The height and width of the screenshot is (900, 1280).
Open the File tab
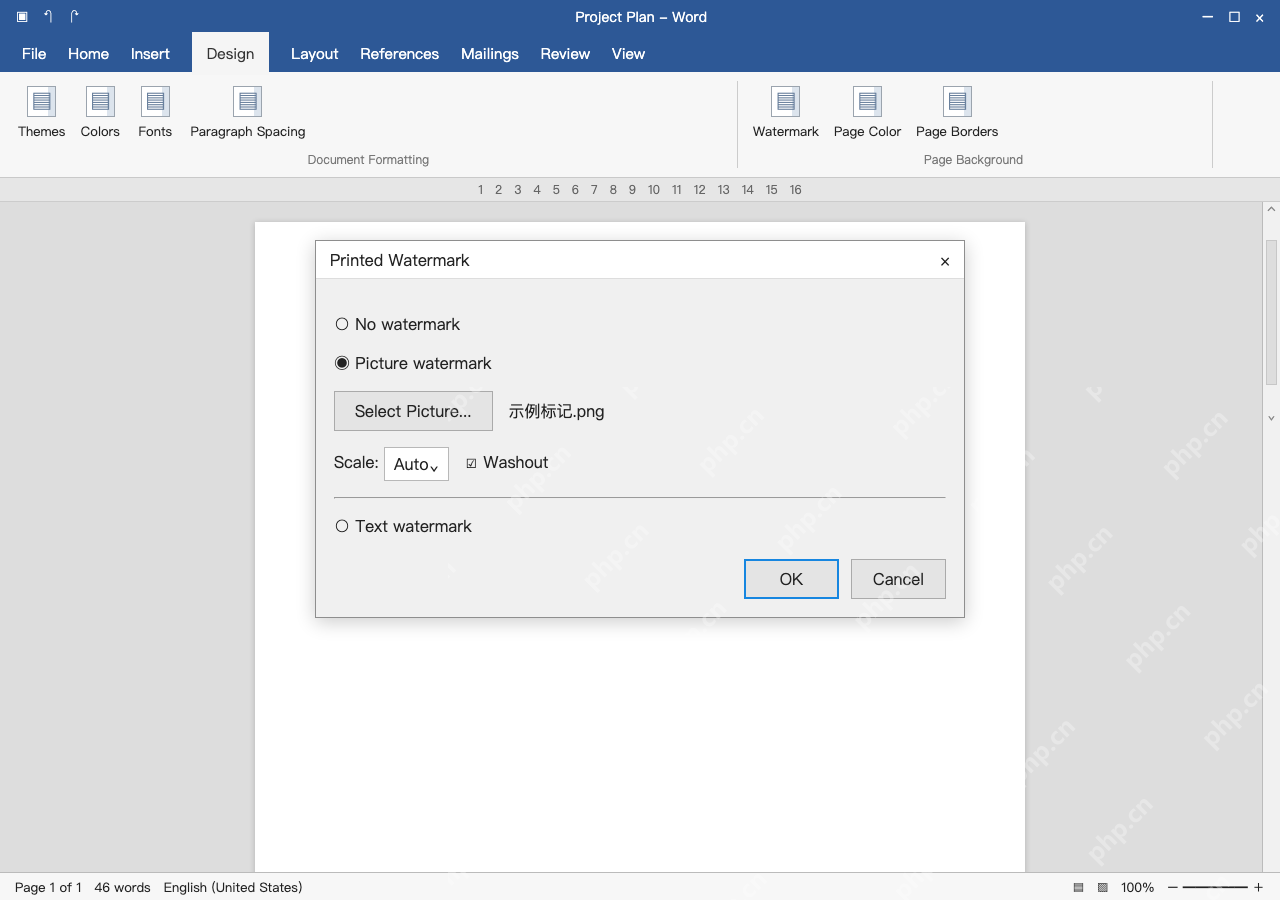click(34, 54)
